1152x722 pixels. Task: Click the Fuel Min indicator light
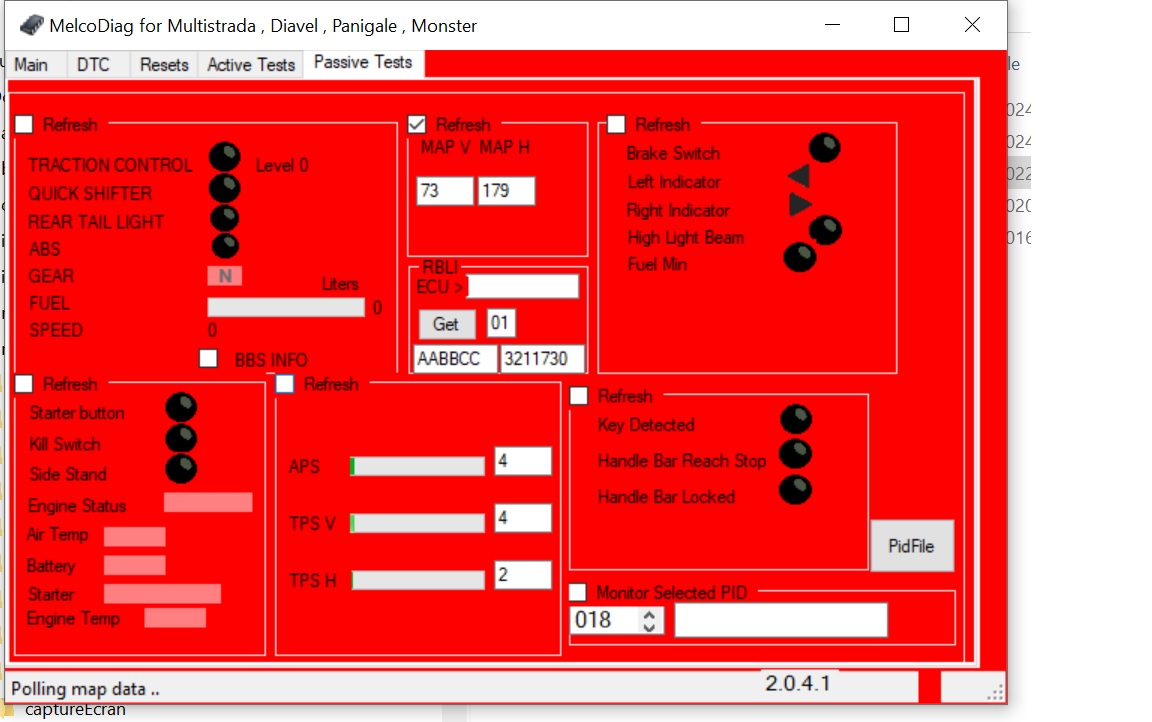coord(800,257)
